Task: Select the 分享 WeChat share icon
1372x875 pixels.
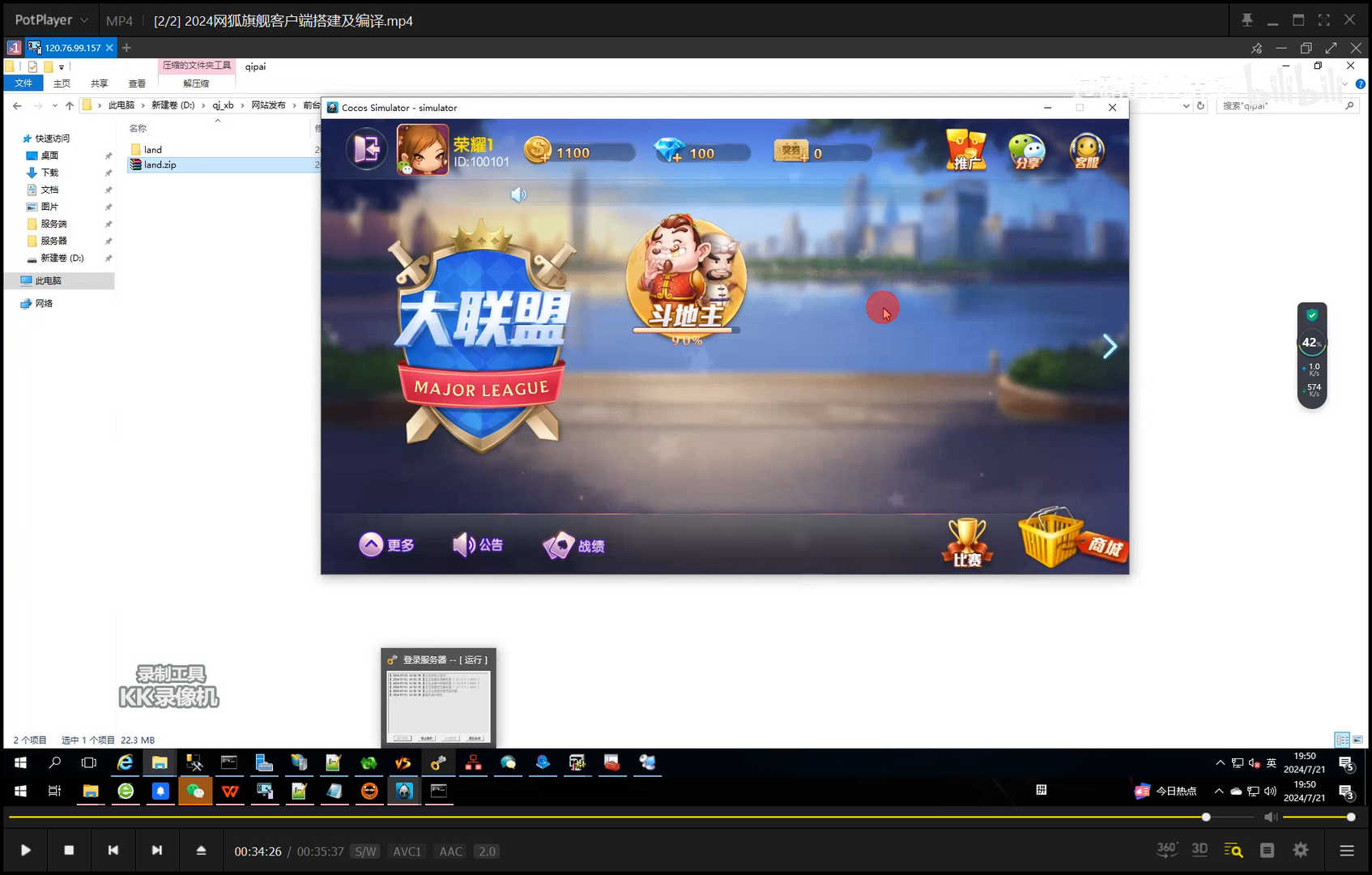Action: (1026, 151)
